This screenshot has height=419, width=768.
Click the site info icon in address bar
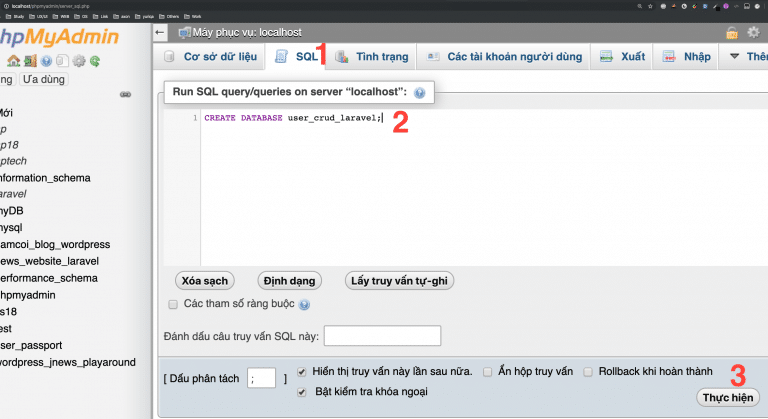click(6, 6)
